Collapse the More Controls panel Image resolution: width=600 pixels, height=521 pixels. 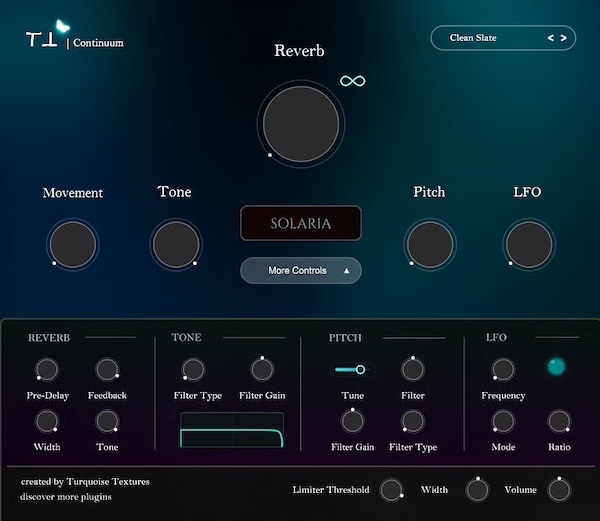point(301,270)
